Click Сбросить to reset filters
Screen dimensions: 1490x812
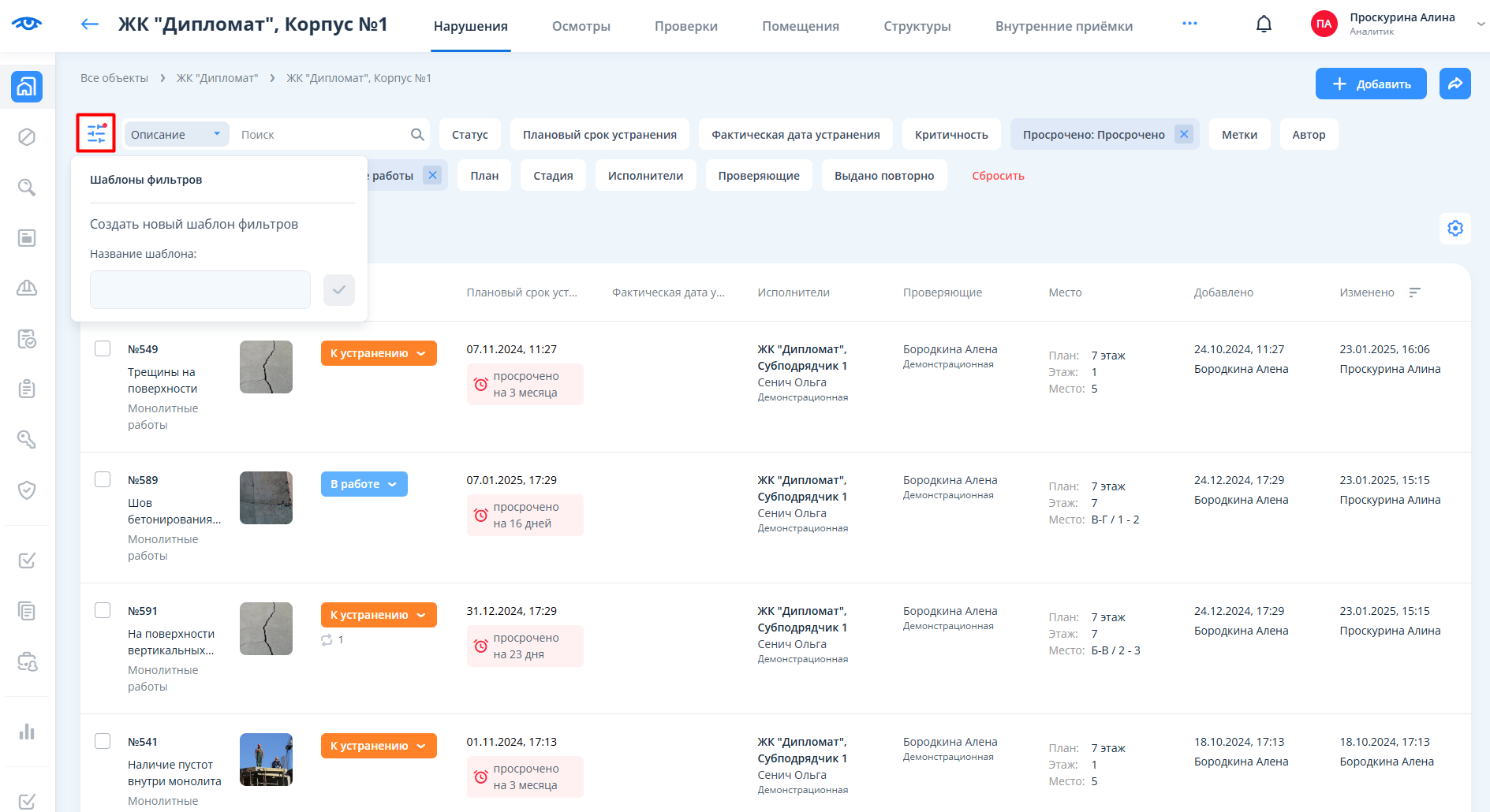pos(998,176)
